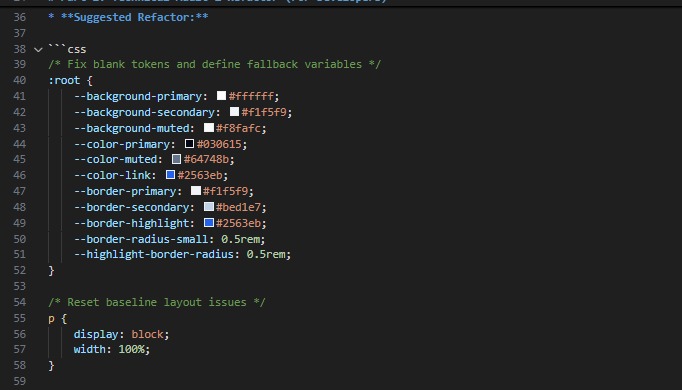
Task: Click the --color-primary #030615 color swatch
Action: [189, 143]
